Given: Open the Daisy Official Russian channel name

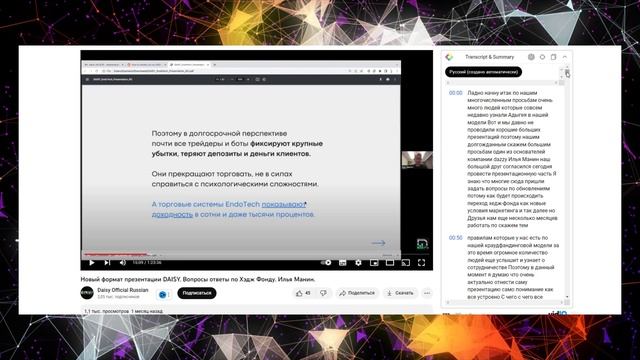Looking at the screenshot, I should tap(123, 290).
